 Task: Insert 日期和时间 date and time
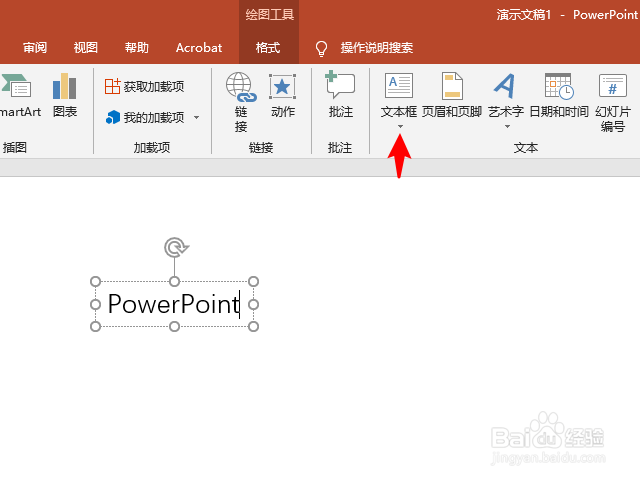point(559,96)
